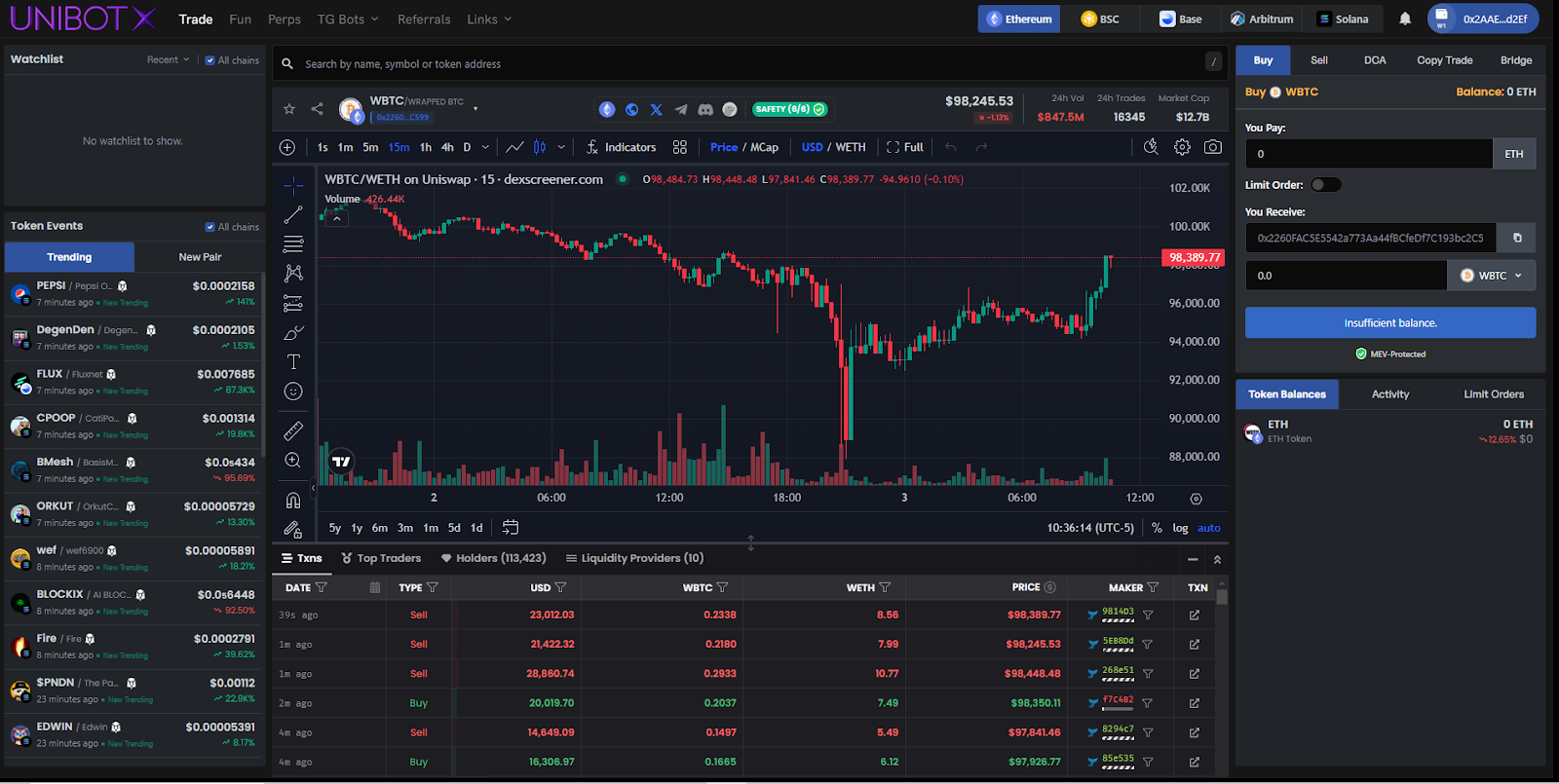
Task: Select the pattern drawing tool icon
Action: pyautogui.click(x=293, y=273)
